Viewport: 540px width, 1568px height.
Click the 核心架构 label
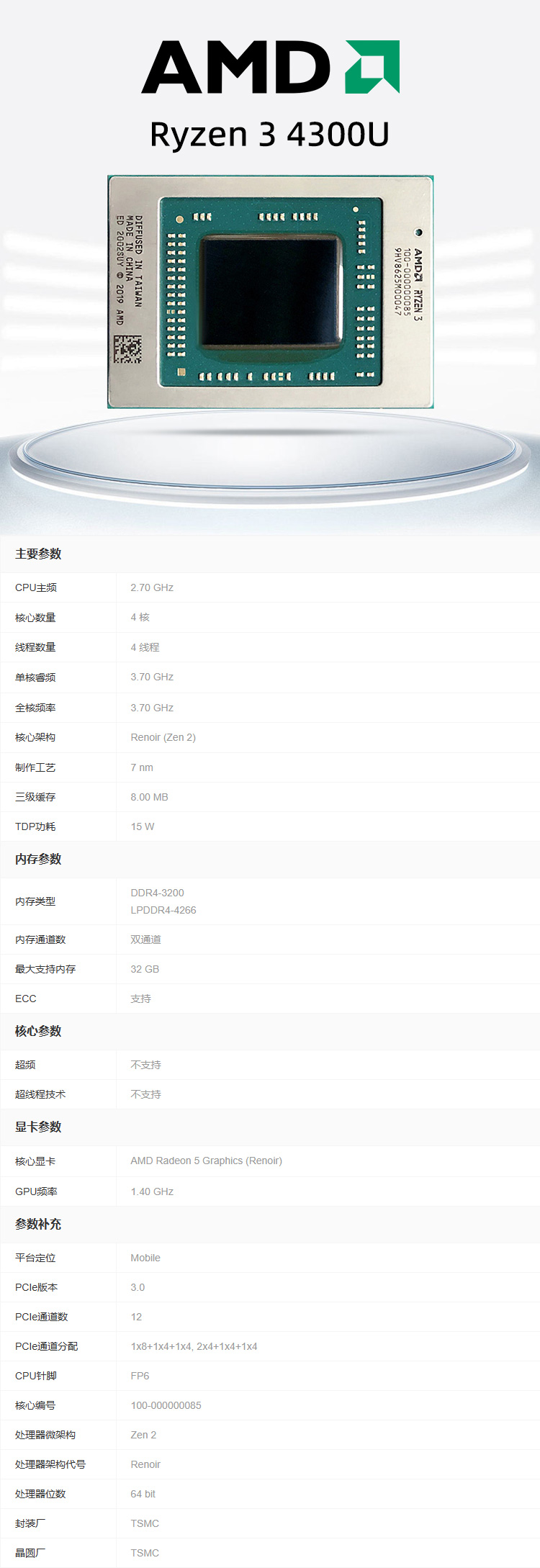pyautogui.click(x=35, y=737)
